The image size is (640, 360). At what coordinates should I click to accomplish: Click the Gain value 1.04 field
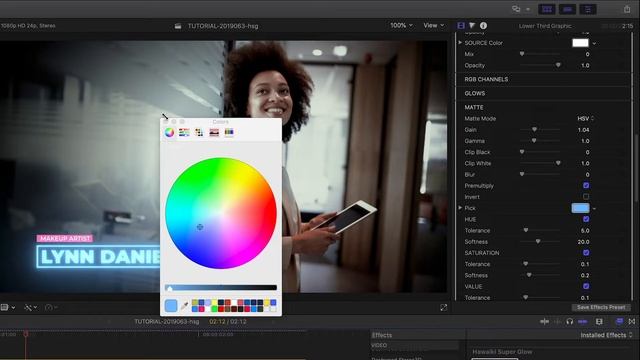coord(584,130)
